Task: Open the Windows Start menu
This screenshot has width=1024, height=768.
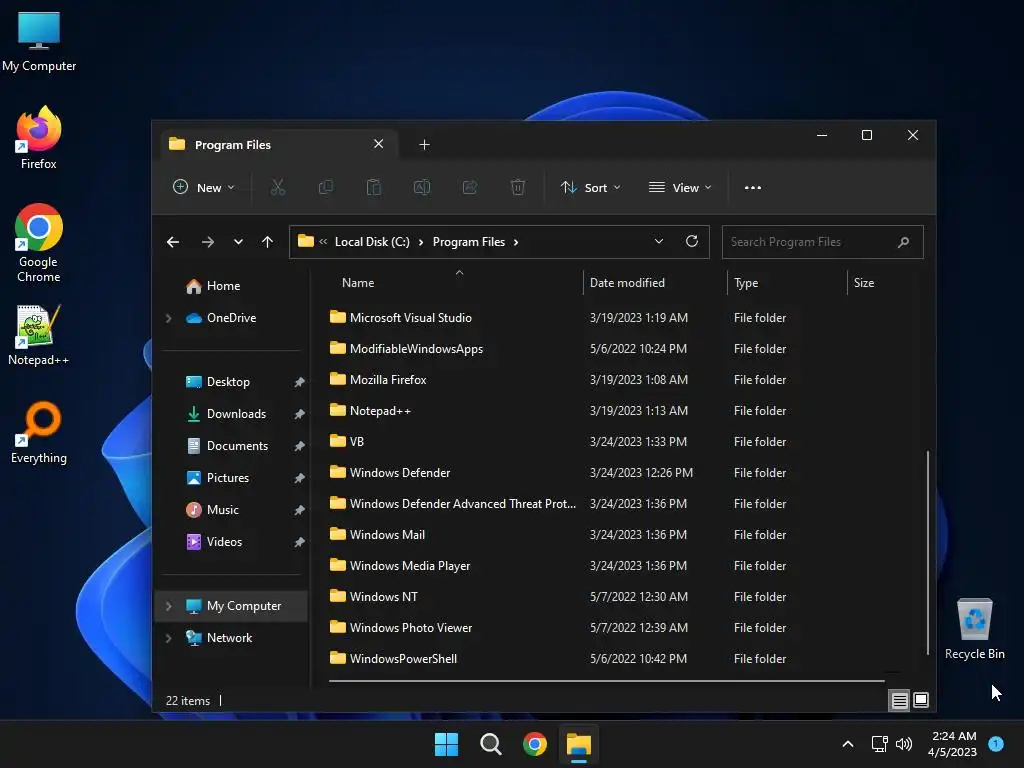Action: (447, 744)
